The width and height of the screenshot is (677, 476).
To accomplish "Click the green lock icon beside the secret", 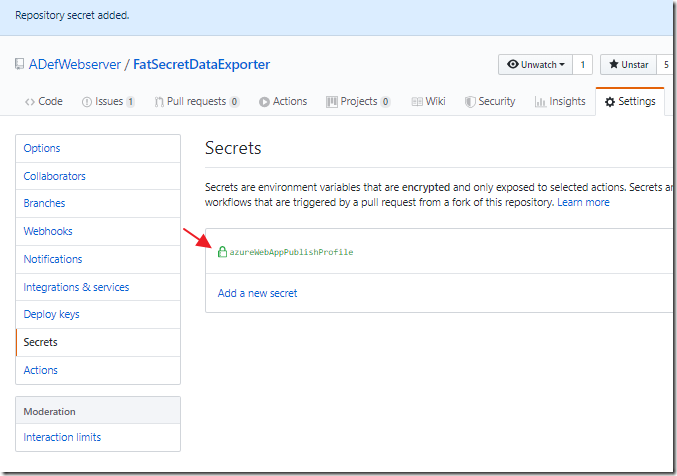I will (x=222, y=251).
